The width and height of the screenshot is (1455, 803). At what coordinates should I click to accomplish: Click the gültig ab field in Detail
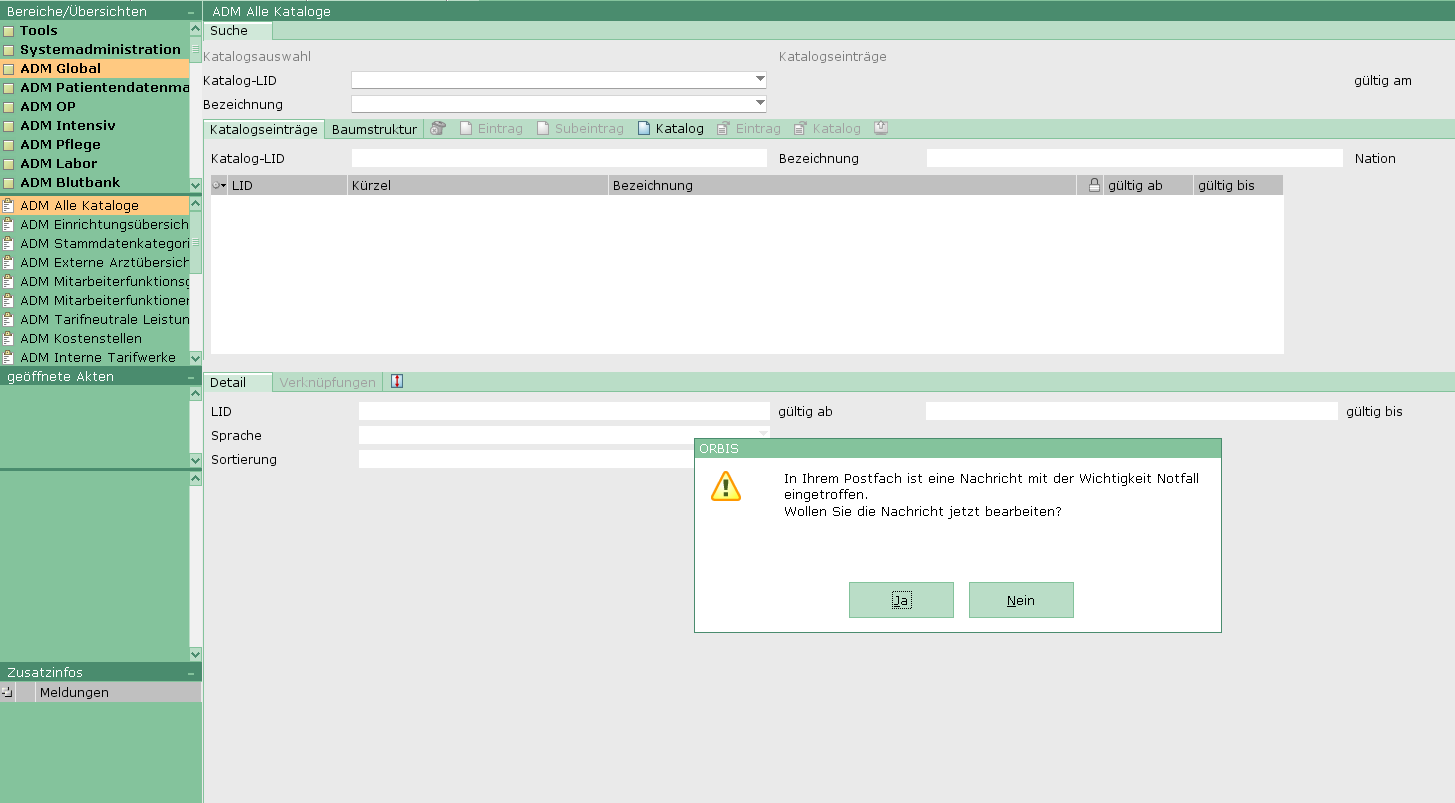click(x=1131, y=411)
